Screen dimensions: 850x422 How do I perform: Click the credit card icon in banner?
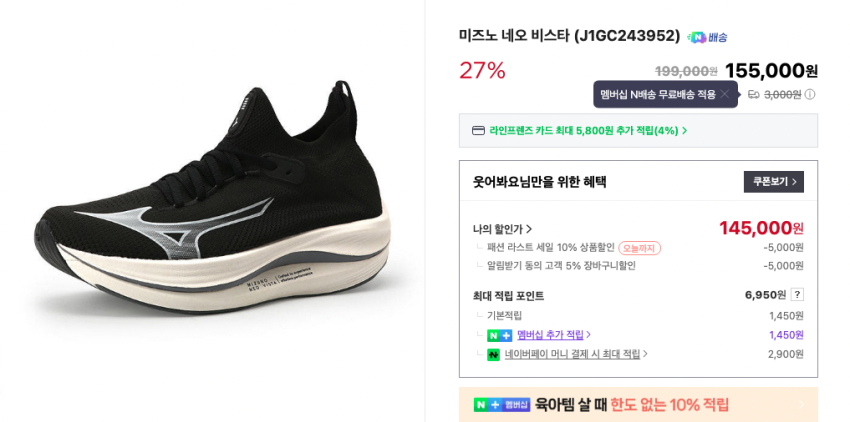click(x=478, y=130)
